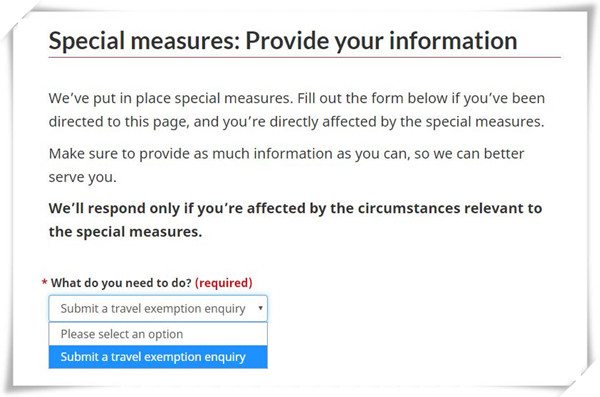Click the sentence 'We've put in place special measures.'
This screenshot has height=397, width=600.
[171, 98]
